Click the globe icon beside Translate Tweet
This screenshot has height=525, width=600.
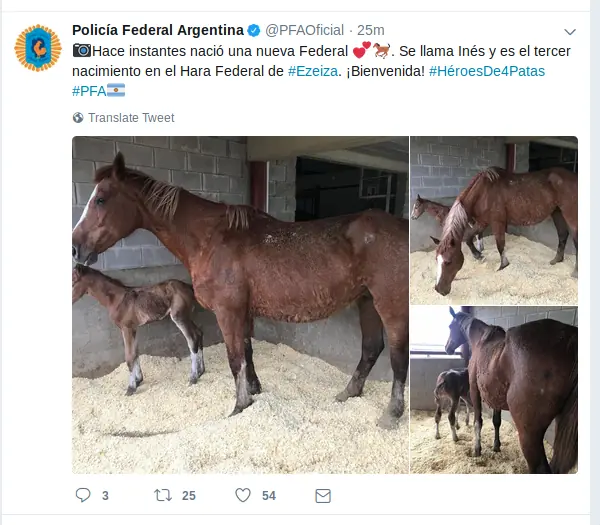point(78,117)
